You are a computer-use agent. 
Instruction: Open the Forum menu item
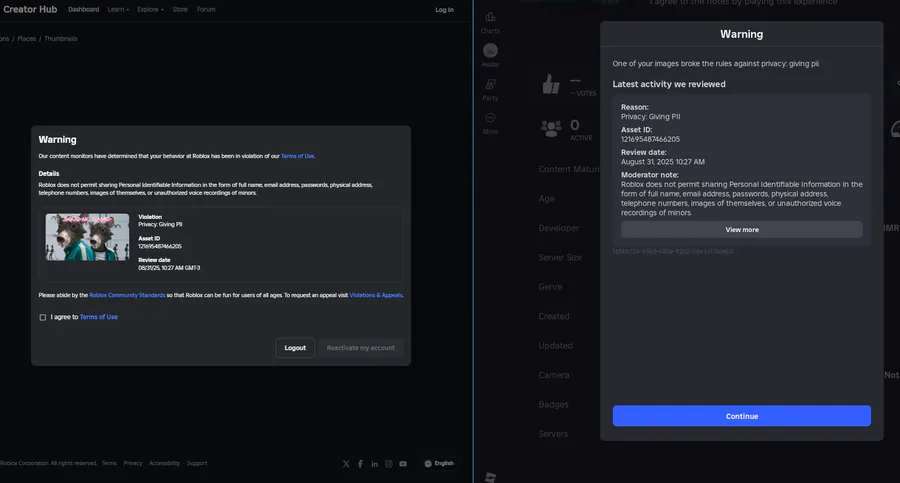pyautogui.click(x=206, y=9)
